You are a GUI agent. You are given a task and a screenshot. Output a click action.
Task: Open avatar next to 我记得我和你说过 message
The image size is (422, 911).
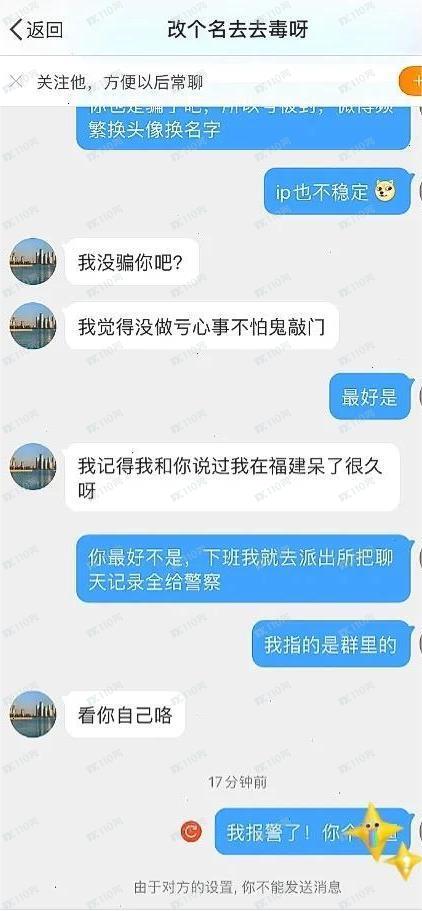point(33,467)
